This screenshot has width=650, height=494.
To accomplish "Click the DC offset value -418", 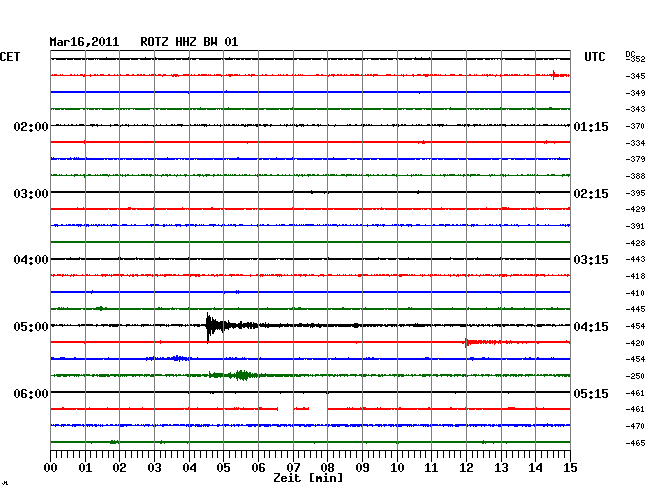I will pyautogui.click(x=635, y=276).
